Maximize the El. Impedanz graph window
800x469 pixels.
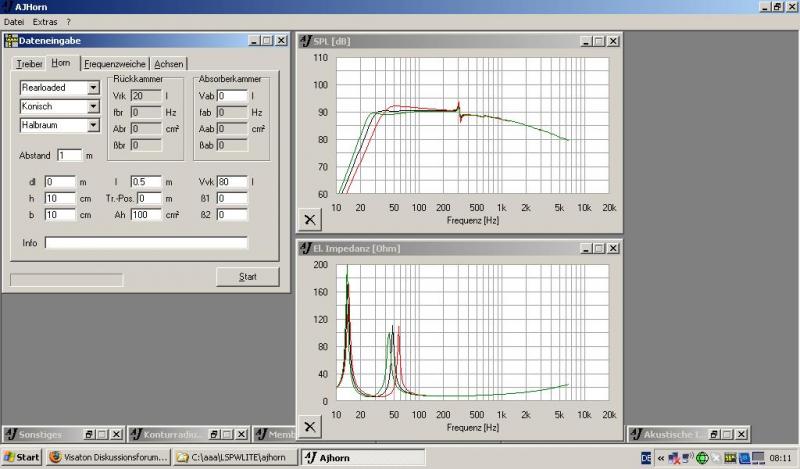pos(598,246)
